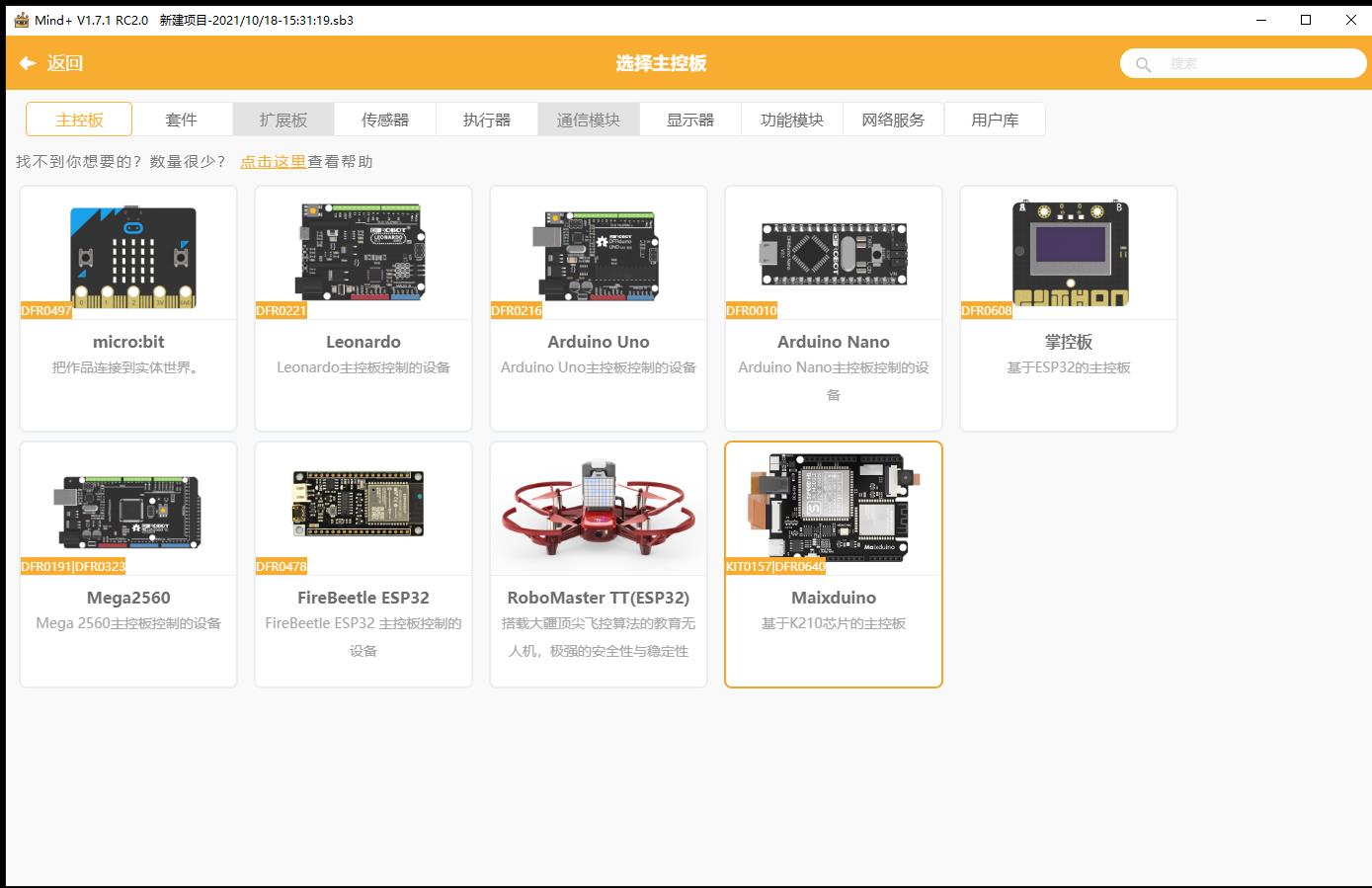Choose the Arduino Uno board image

click(x=598, y=255)
